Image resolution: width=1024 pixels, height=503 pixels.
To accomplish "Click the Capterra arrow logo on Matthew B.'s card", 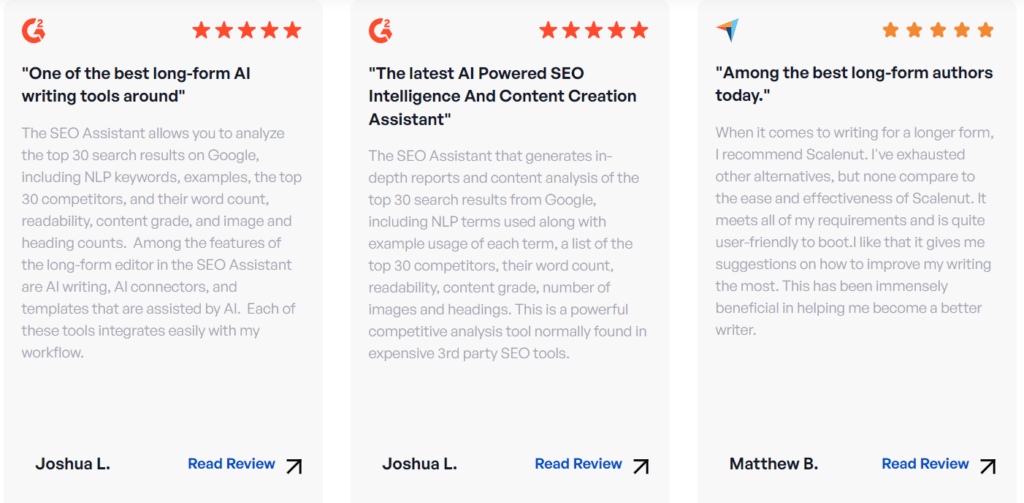I will [727, 30].
